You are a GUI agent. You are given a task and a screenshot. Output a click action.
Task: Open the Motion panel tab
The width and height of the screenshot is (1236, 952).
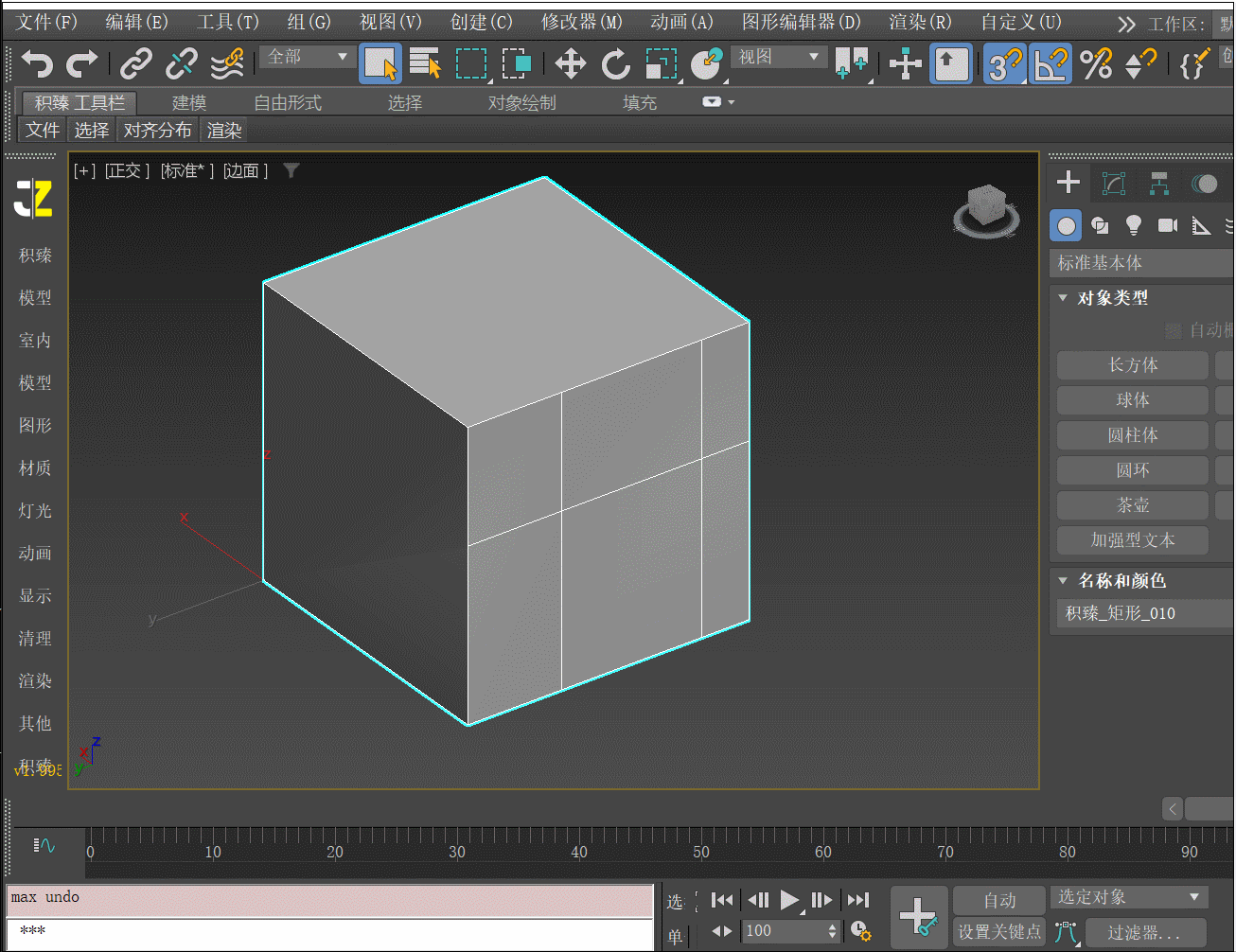(1205, 183)
